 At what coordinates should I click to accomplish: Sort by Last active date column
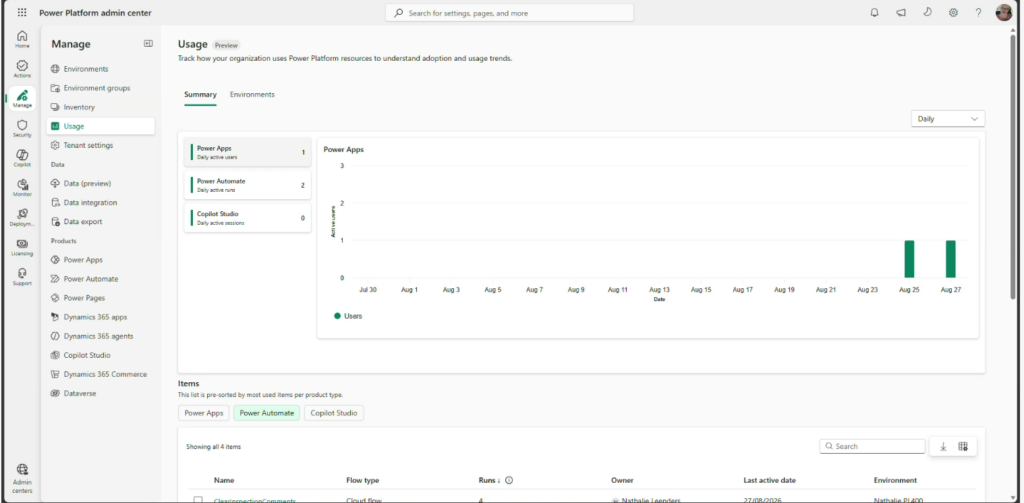coord(769,480)
